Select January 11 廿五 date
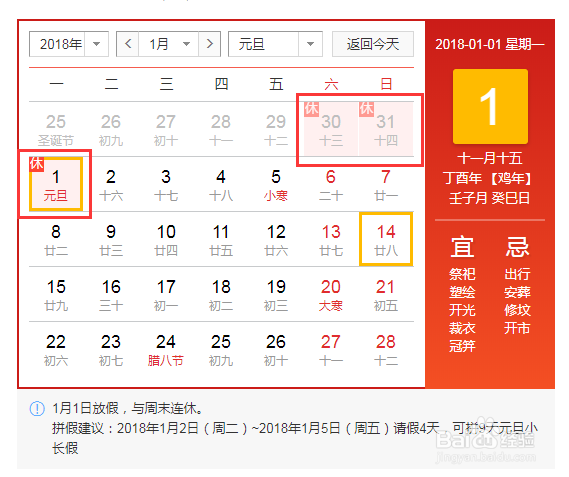569x477 pixels. [x=221, y=239]
